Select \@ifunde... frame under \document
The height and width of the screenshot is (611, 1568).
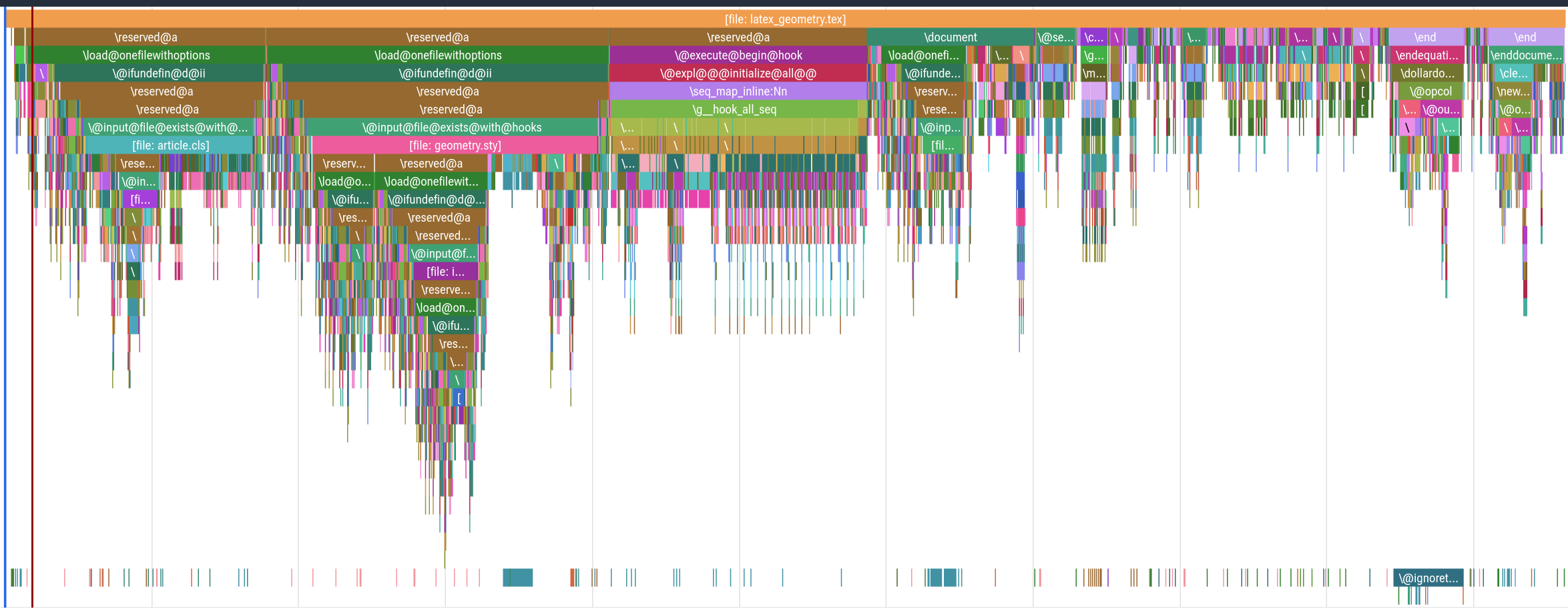(x=932, y=73)
